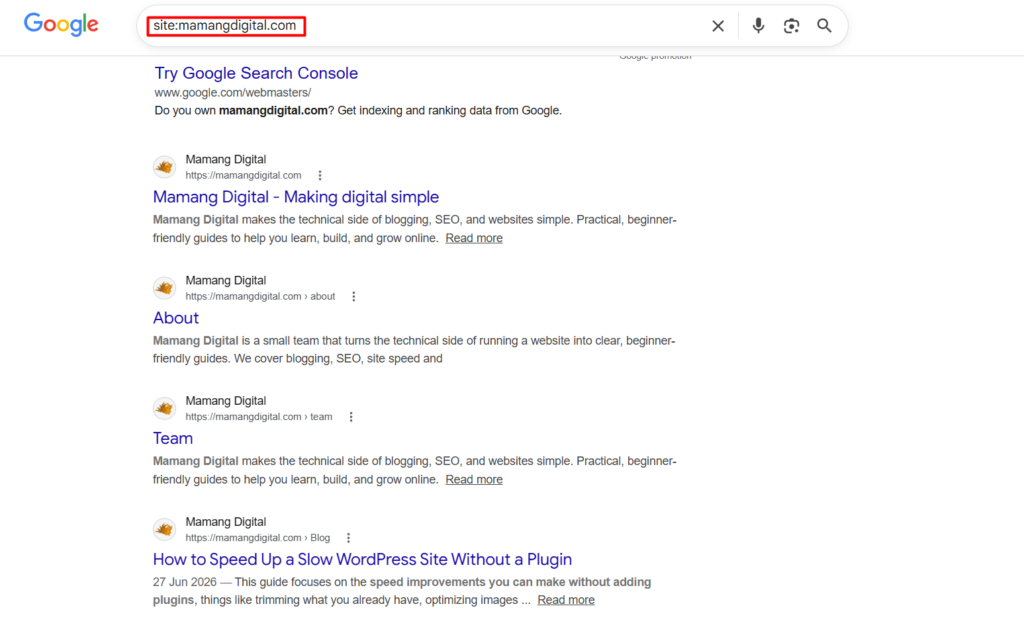The image size is (1024, 635).
Task: Click www.google.com/webmasters/ URL text
Action: click(x=232, y=93)
